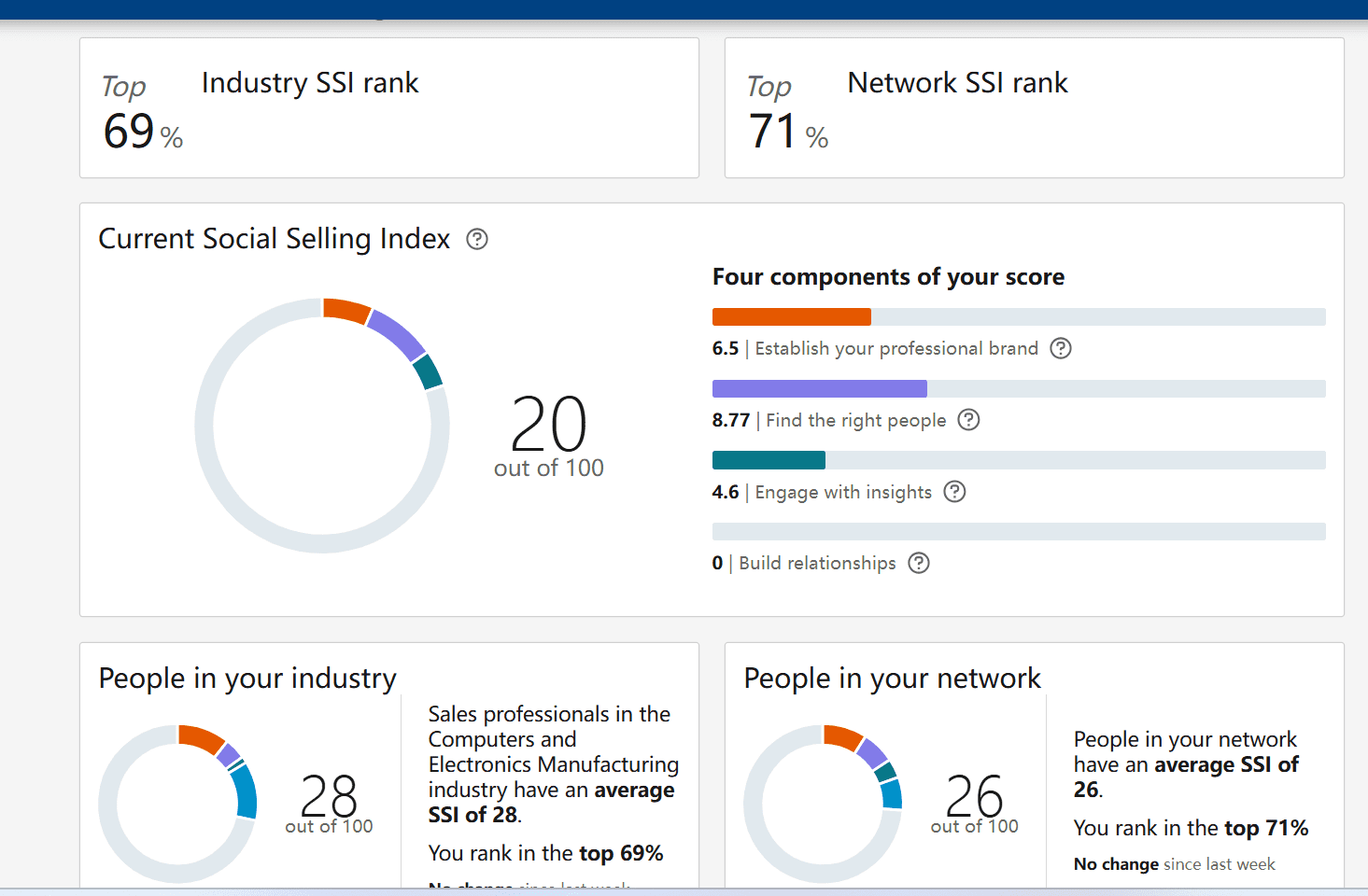The width and height of the screenshot is (1368, 896).
Task: Click the 20 out of 100 score
Action: tap(549, 436)
